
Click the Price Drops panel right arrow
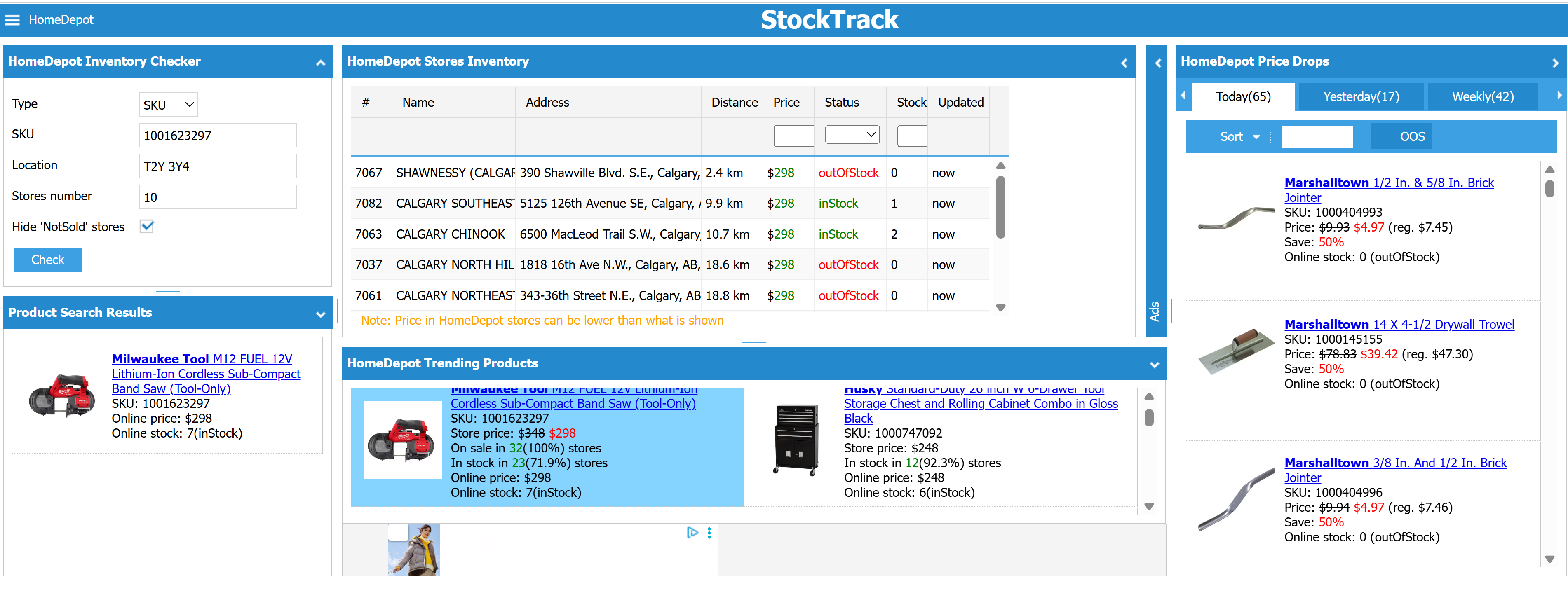pos(1555,63)
